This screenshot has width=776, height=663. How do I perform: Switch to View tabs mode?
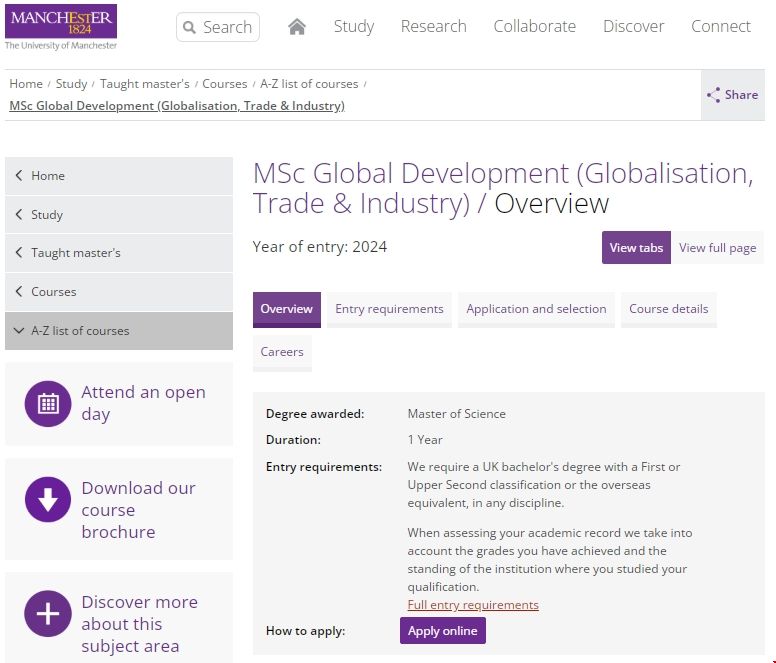click(636, 248)
